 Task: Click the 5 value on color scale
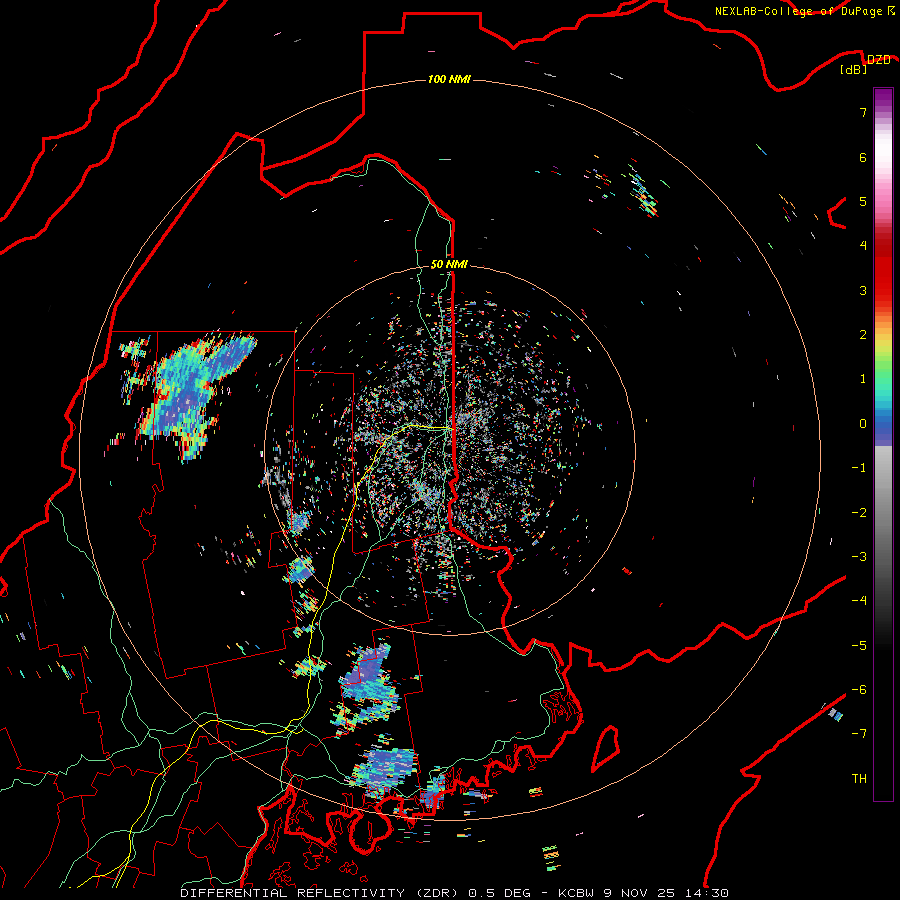(x=863, y=201)
